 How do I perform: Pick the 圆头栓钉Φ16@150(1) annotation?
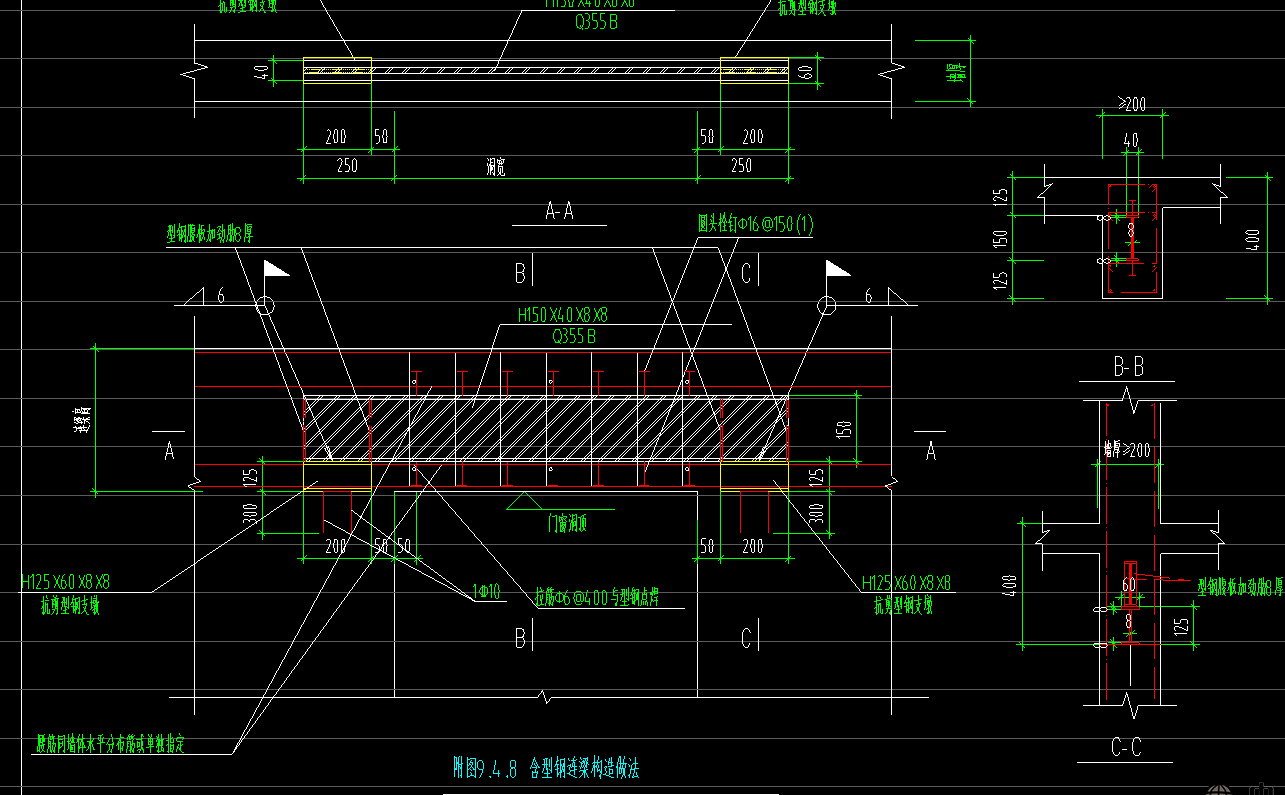[x=755, y=224]
